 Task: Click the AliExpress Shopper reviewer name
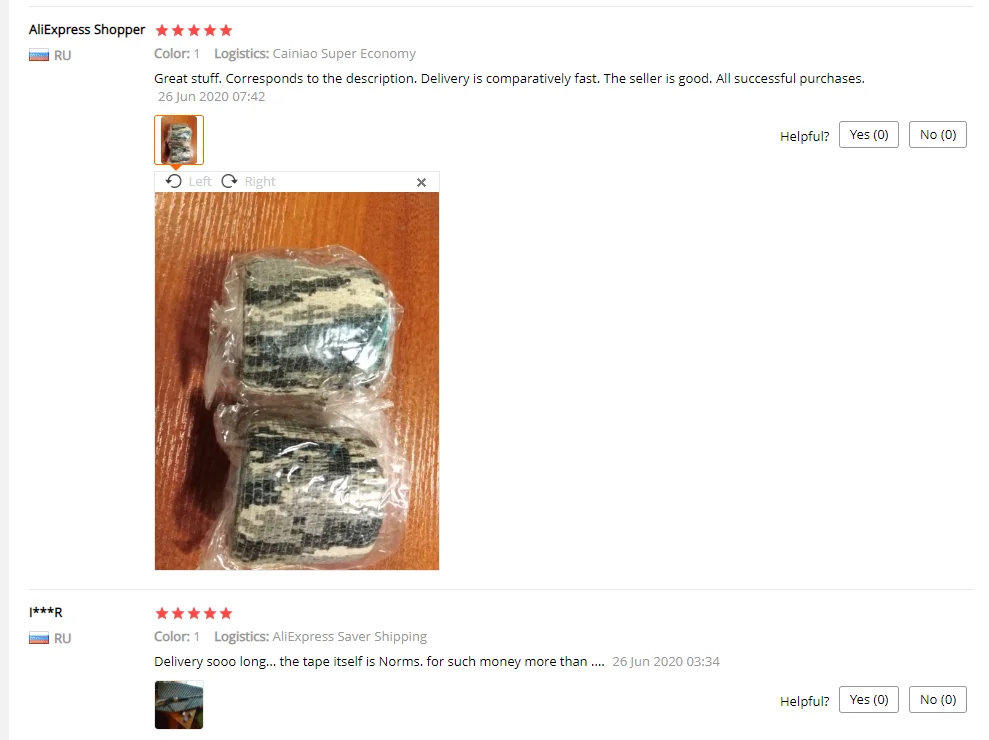click(x=87, y=30)
